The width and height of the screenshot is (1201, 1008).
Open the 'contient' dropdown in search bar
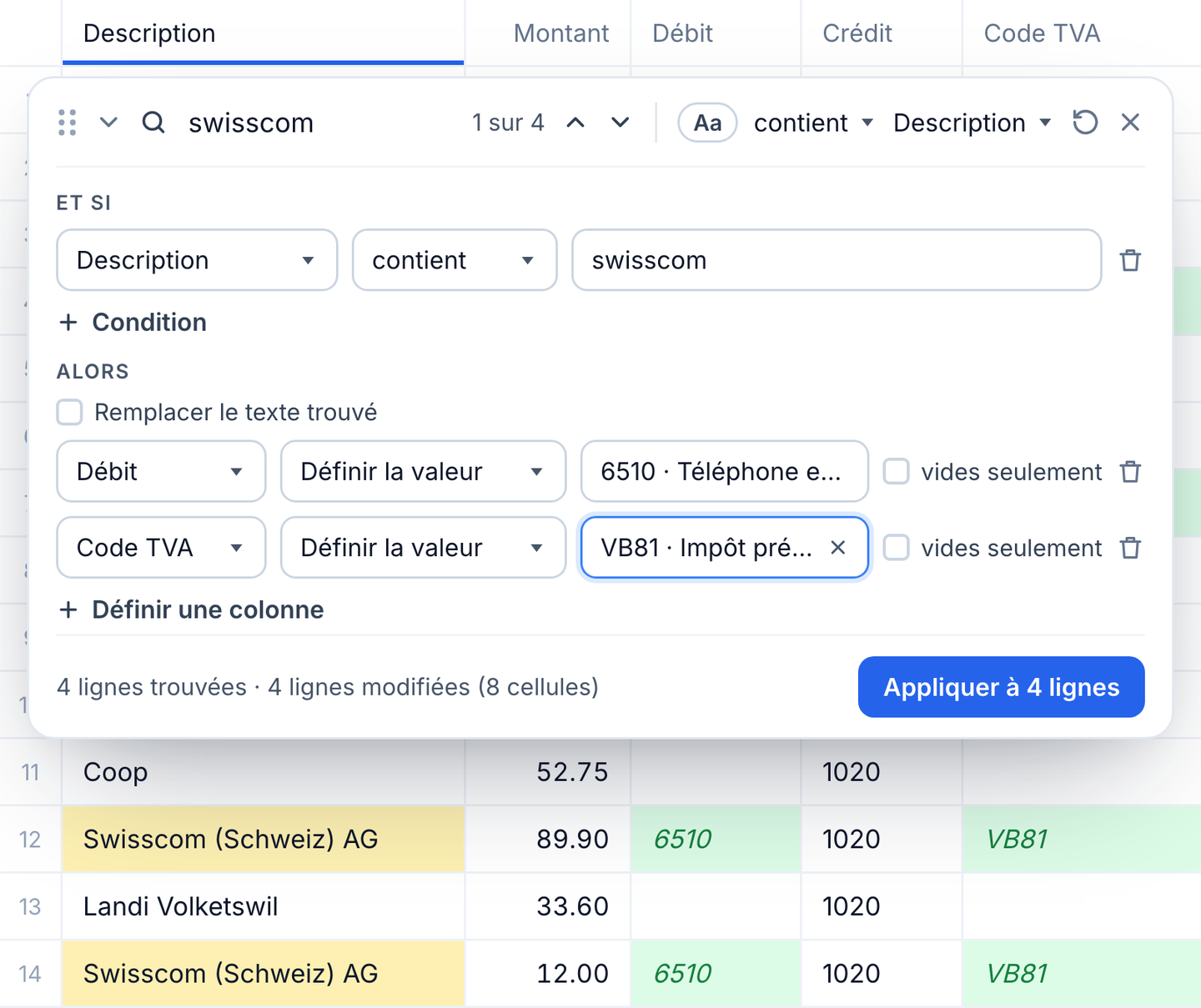813,123
